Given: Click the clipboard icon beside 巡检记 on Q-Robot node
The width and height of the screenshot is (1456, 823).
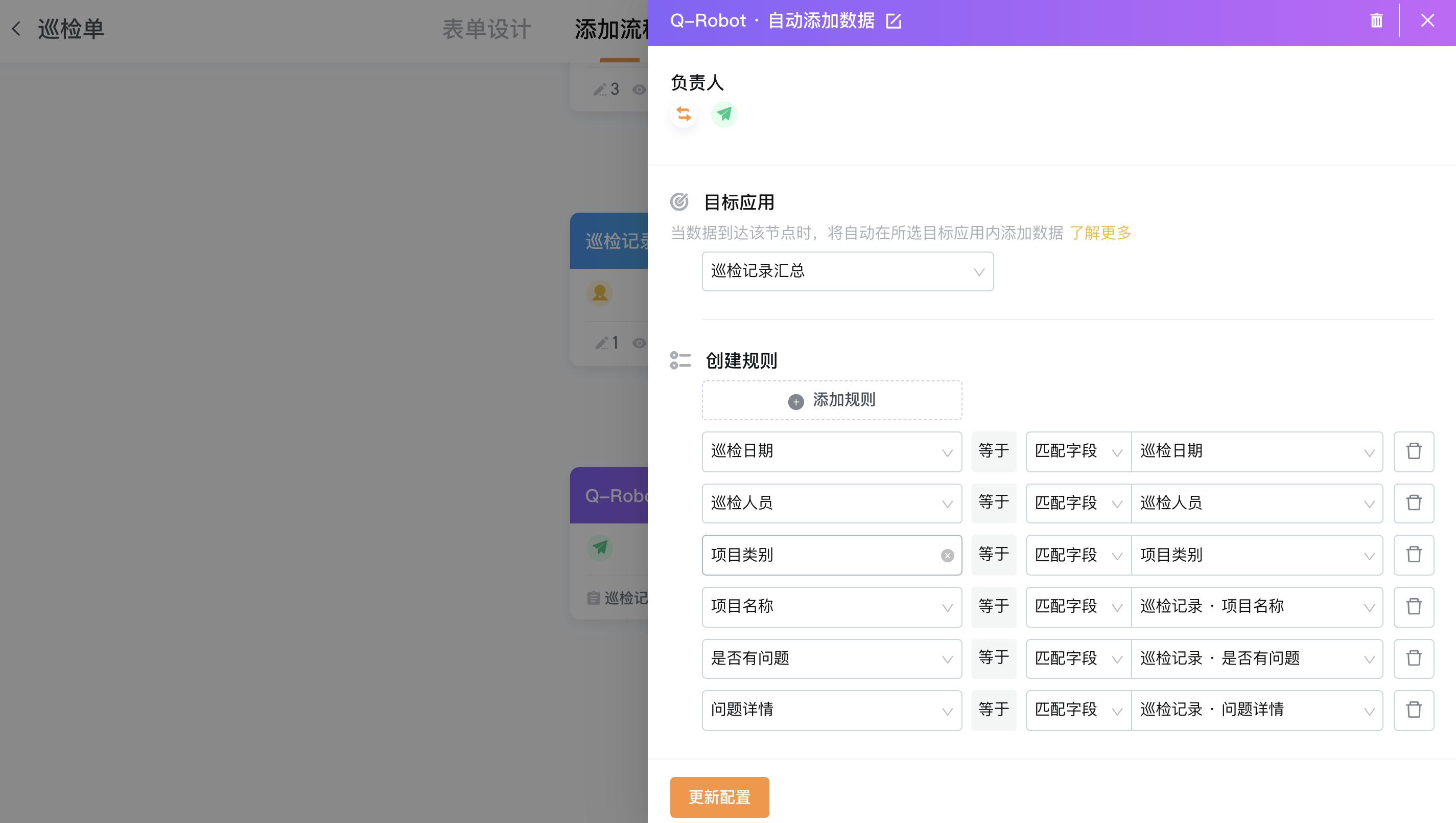Looking at the screenshot, I should (x=593, y=598).
